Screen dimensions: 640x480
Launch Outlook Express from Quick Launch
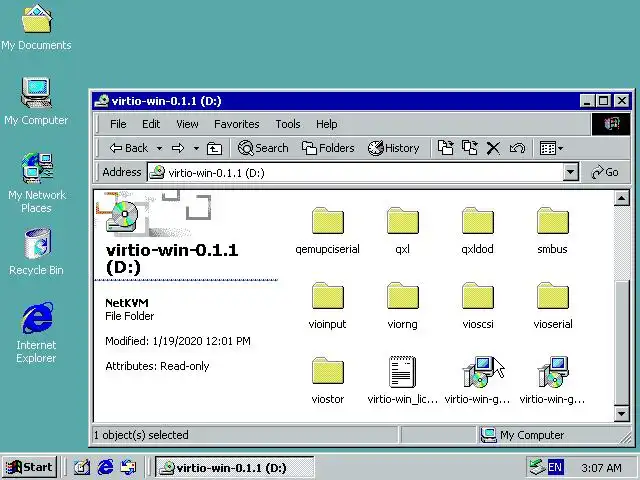click(129, 467)
